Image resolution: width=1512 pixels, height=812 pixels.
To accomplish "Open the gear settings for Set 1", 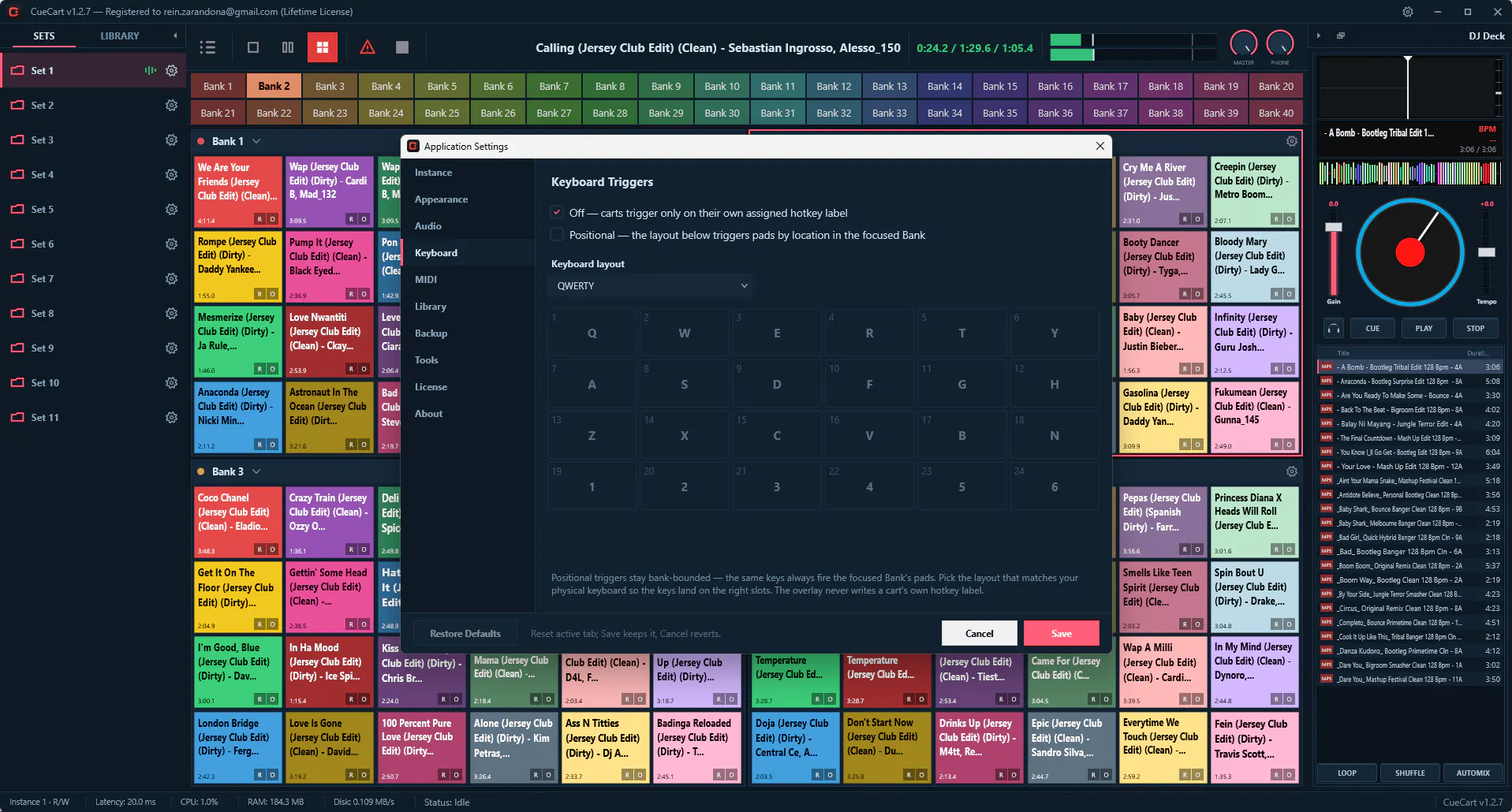I will pos(171,70).
